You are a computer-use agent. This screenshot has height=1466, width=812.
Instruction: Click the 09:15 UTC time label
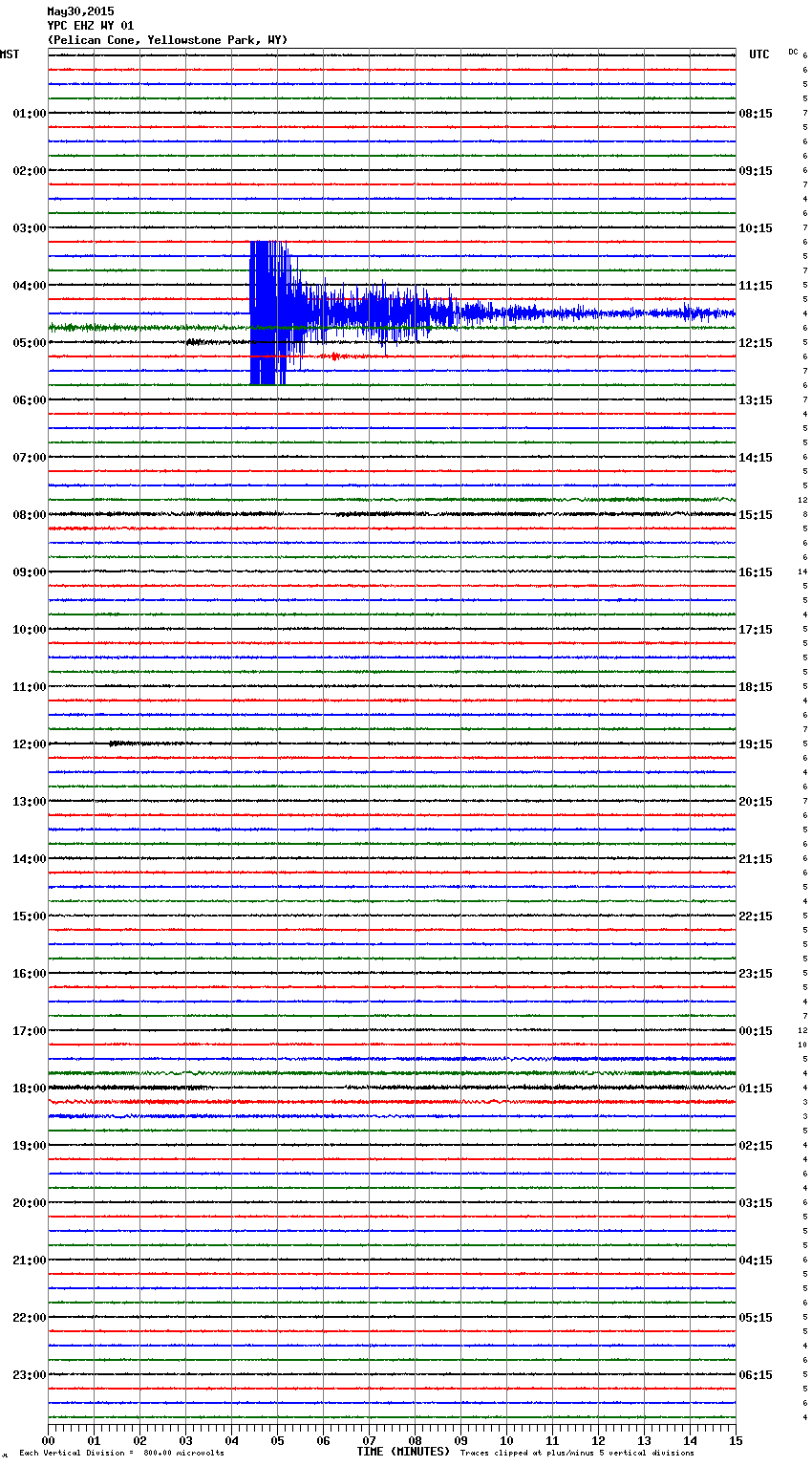756,171
